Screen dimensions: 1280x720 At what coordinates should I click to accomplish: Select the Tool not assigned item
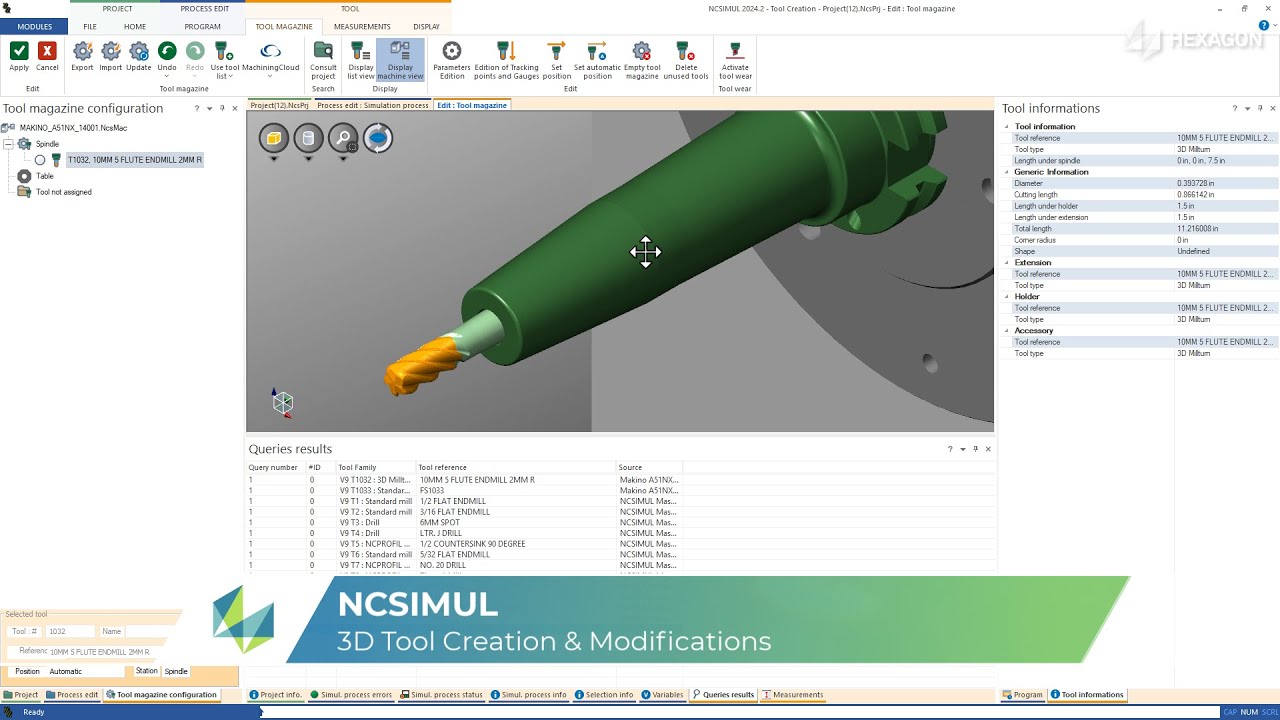point(64,192)
